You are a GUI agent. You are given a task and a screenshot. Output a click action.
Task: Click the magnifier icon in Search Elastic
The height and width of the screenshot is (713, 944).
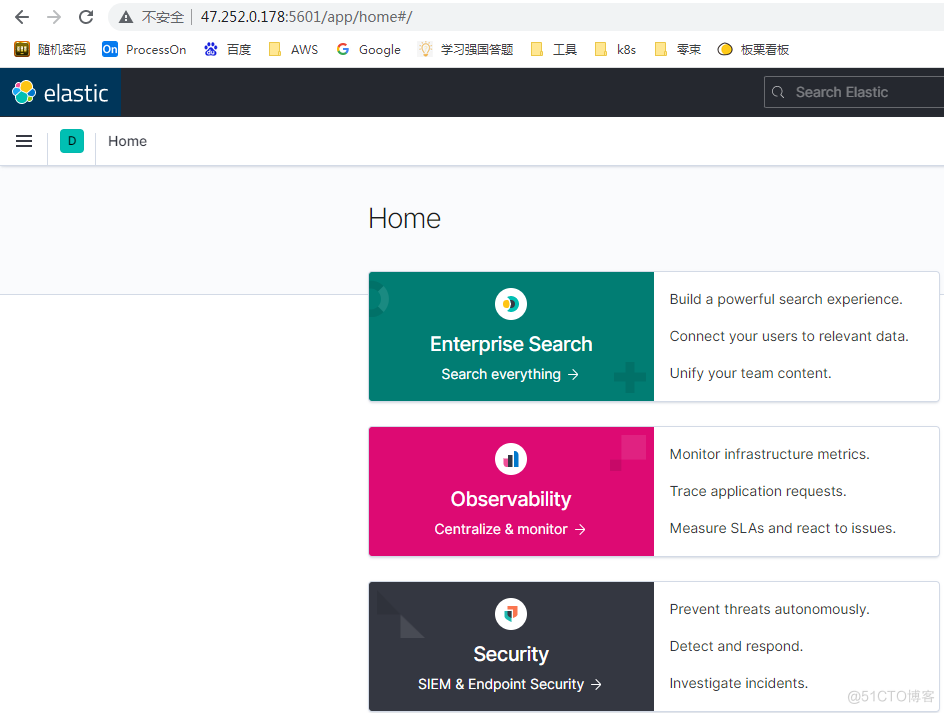tap(778, 92)
